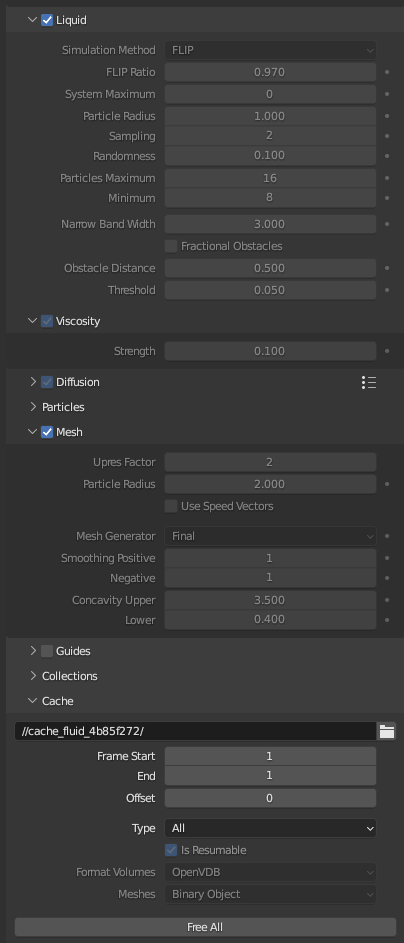
Task: Click the animate dot beside Concavity Upper
Action: 387,600
